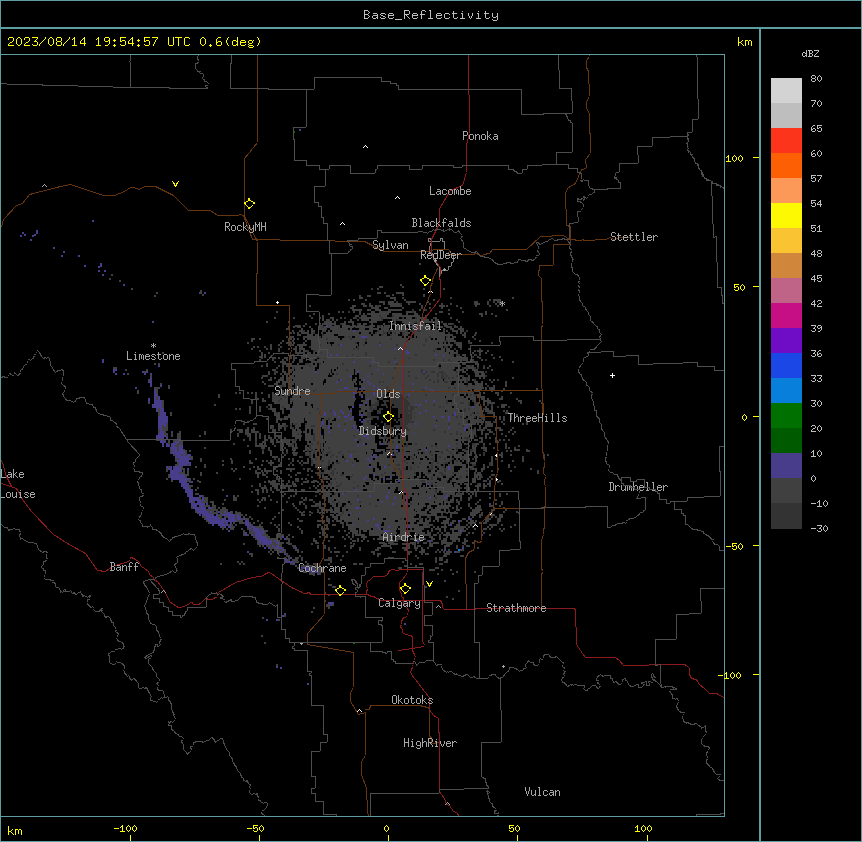Select the 80 dBZ light gray swatch
This screenshot has height=842, width=862.
tap(786, 91)
